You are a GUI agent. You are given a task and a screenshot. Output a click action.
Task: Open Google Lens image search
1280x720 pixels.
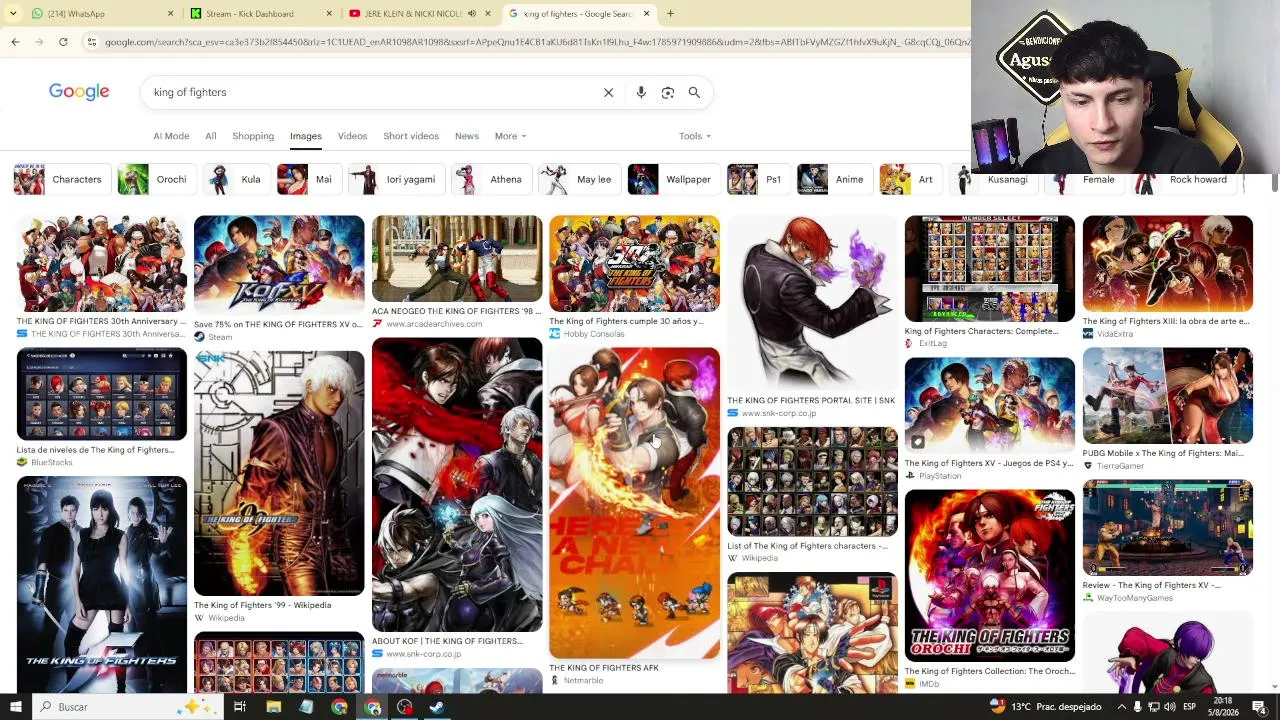click(x=668, y=93)
